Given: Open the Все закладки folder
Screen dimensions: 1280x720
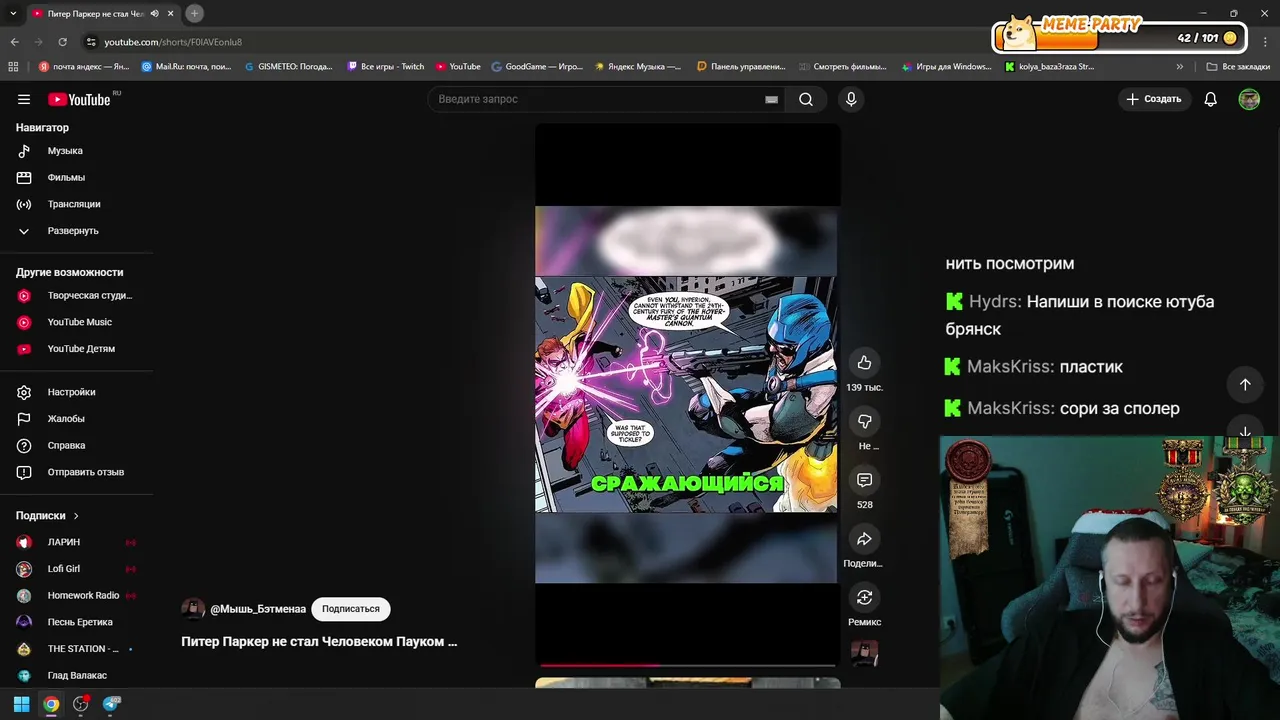Looking at the screenshot, I should [x=1238, y=67].
